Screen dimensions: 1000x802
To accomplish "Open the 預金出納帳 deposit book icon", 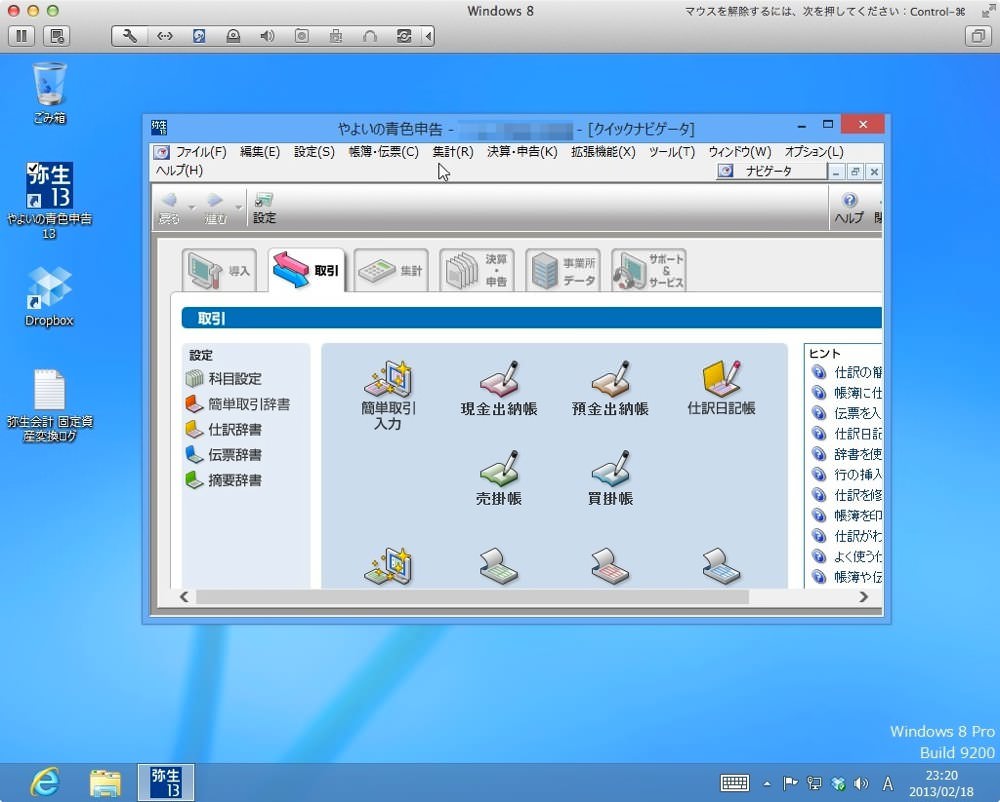I will click(610, 389).
